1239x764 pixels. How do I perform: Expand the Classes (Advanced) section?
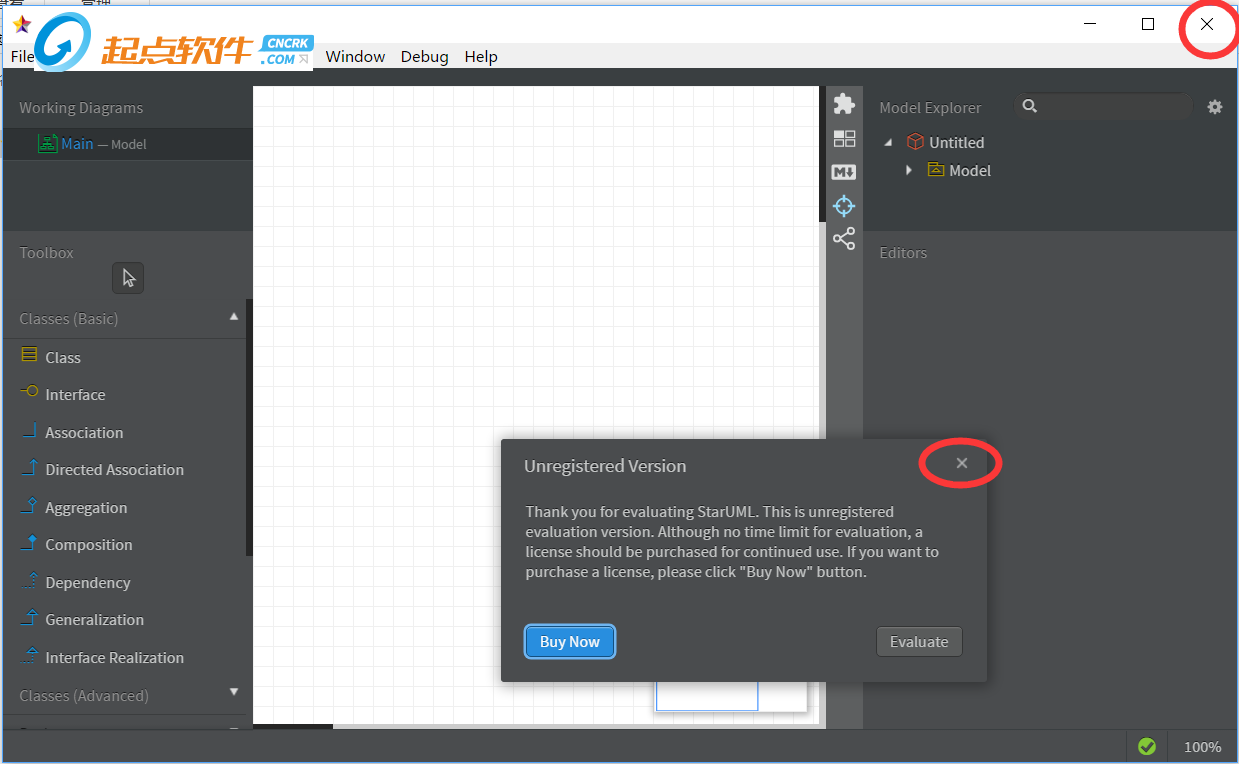tap(234, 692)
